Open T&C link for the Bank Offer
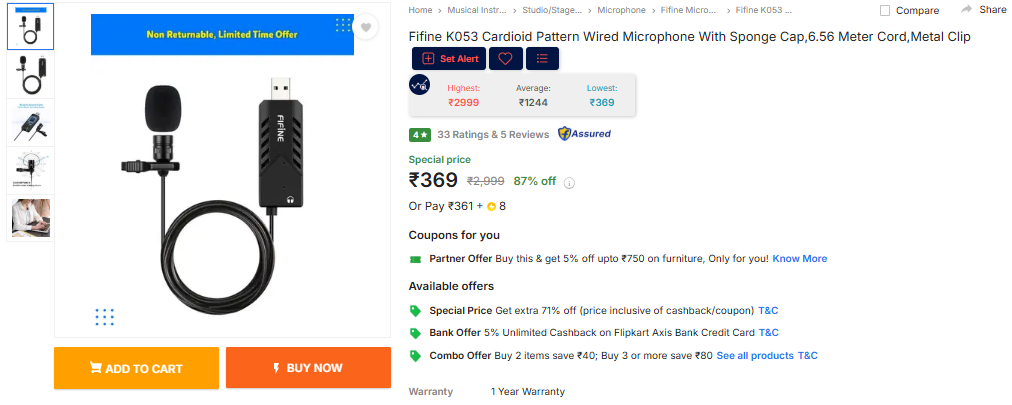The image size is (1012, 405). [769, 333]
